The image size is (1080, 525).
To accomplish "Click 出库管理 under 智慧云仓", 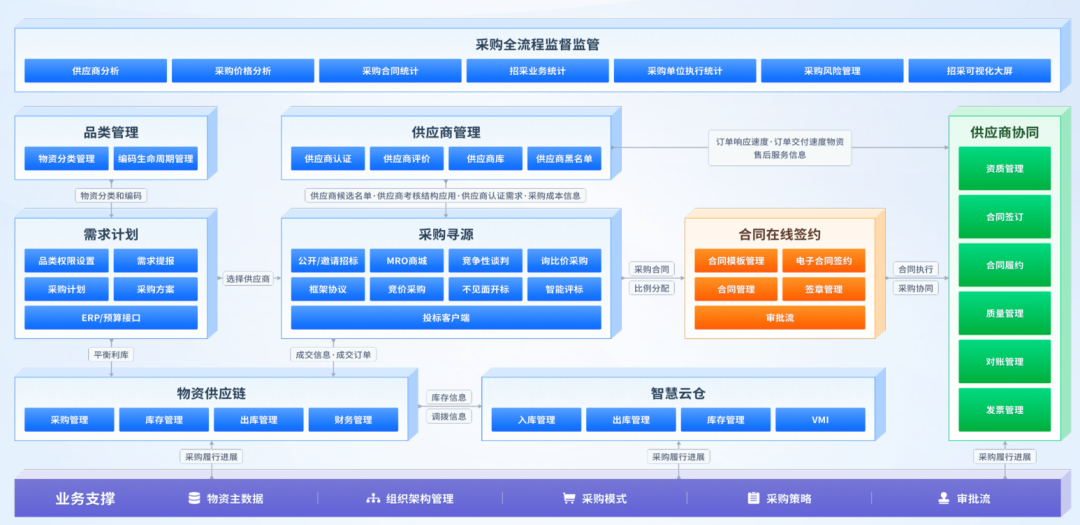I will [631, 420].
